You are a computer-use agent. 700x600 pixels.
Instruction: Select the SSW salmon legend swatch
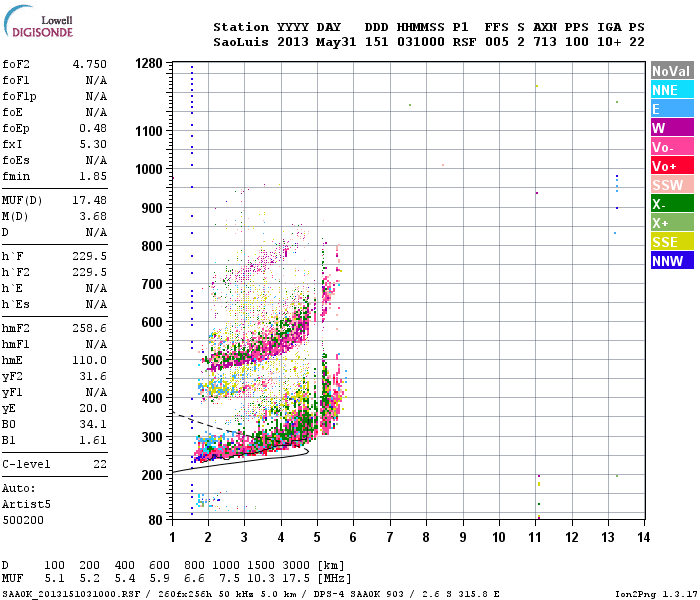coord(672,185)
